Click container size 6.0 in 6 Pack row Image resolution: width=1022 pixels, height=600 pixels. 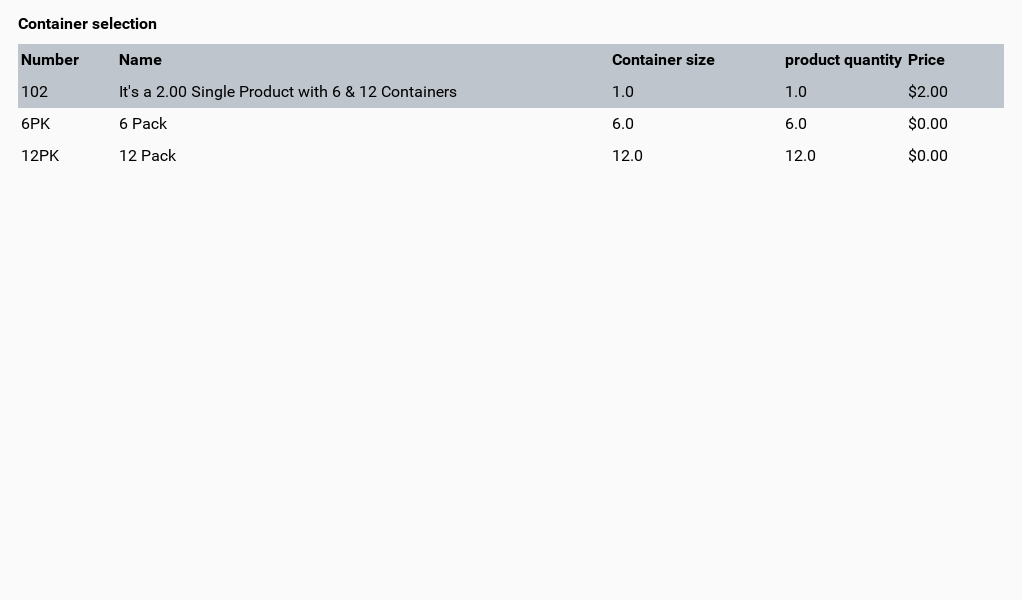tap(623, 124)
